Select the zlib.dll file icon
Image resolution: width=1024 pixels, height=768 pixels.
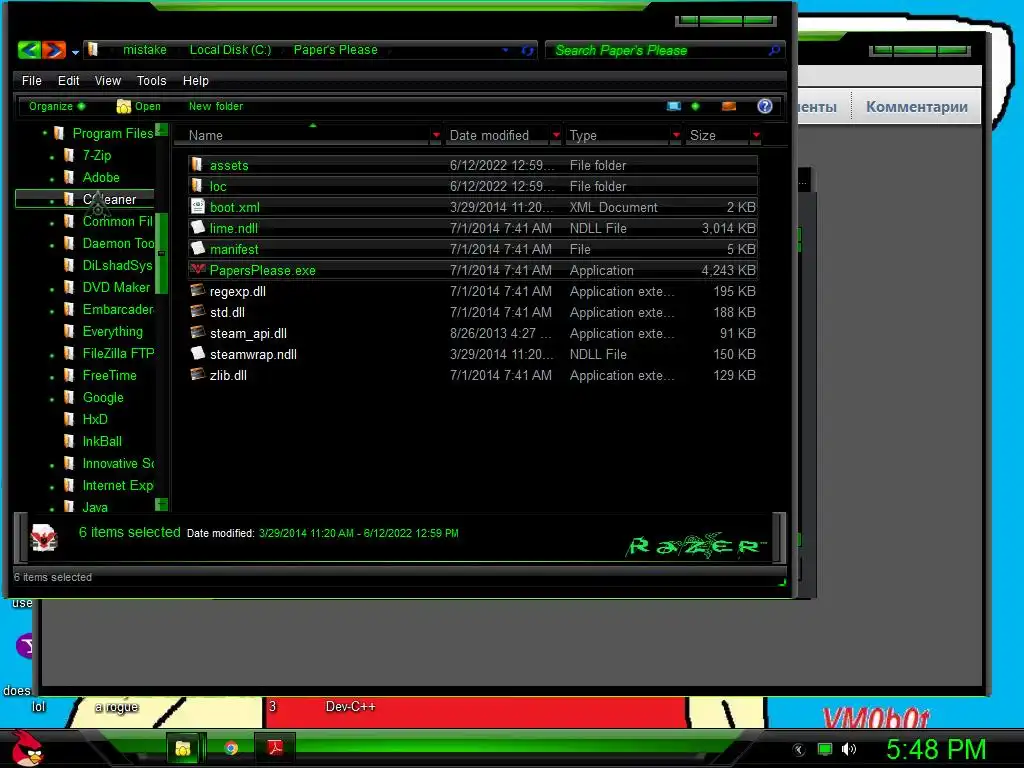click(197, 374)
